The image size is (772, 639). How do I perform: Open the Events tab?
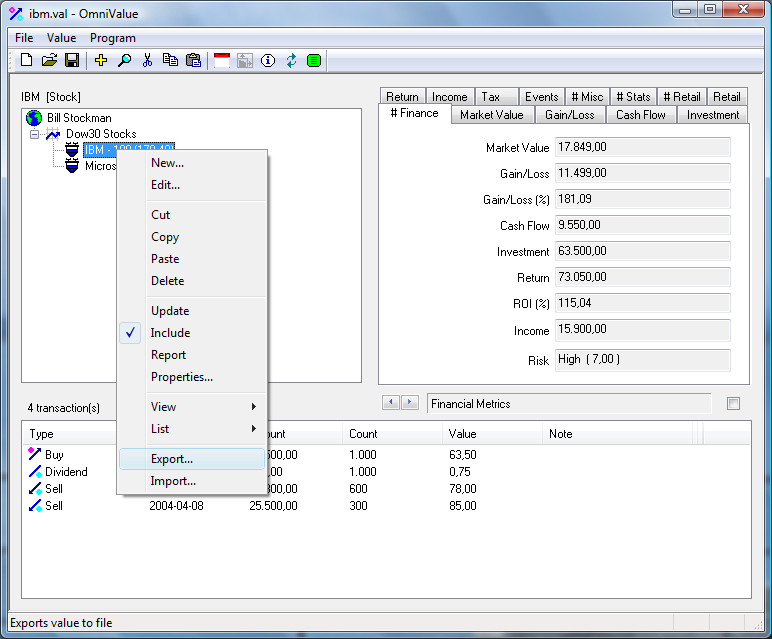(x=542, y=96)
